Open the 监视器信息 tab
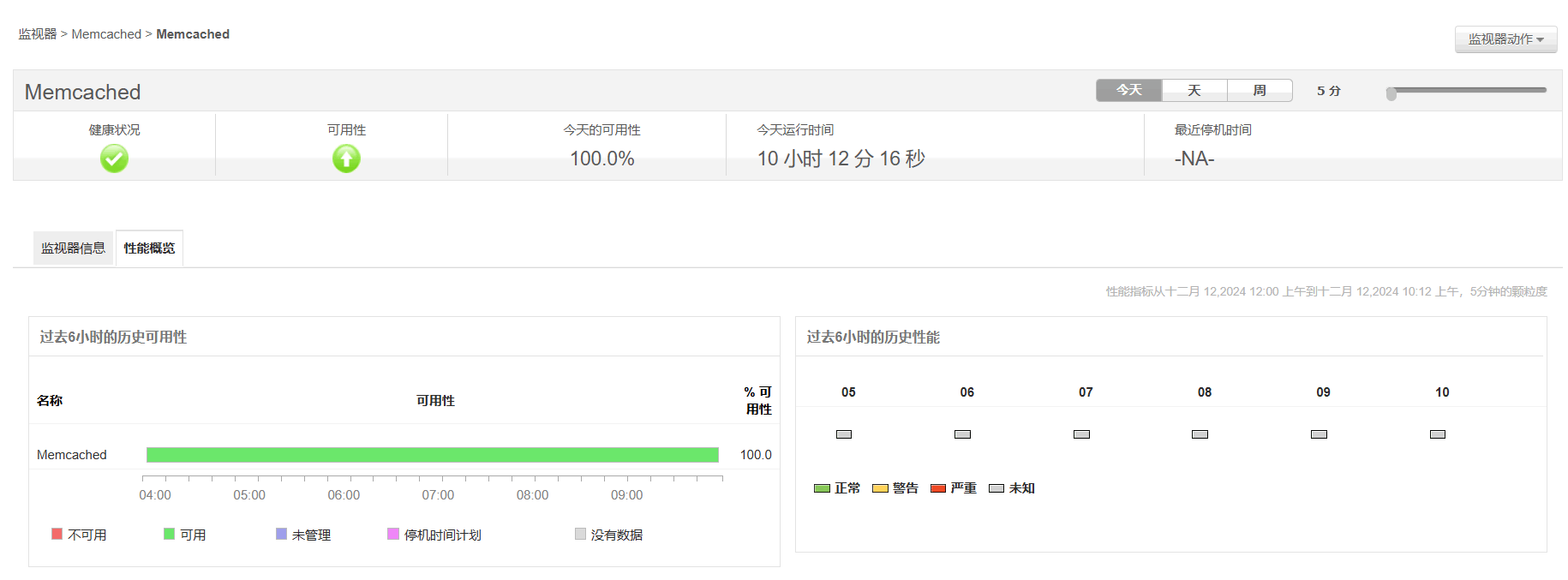 tap(73, 248)
